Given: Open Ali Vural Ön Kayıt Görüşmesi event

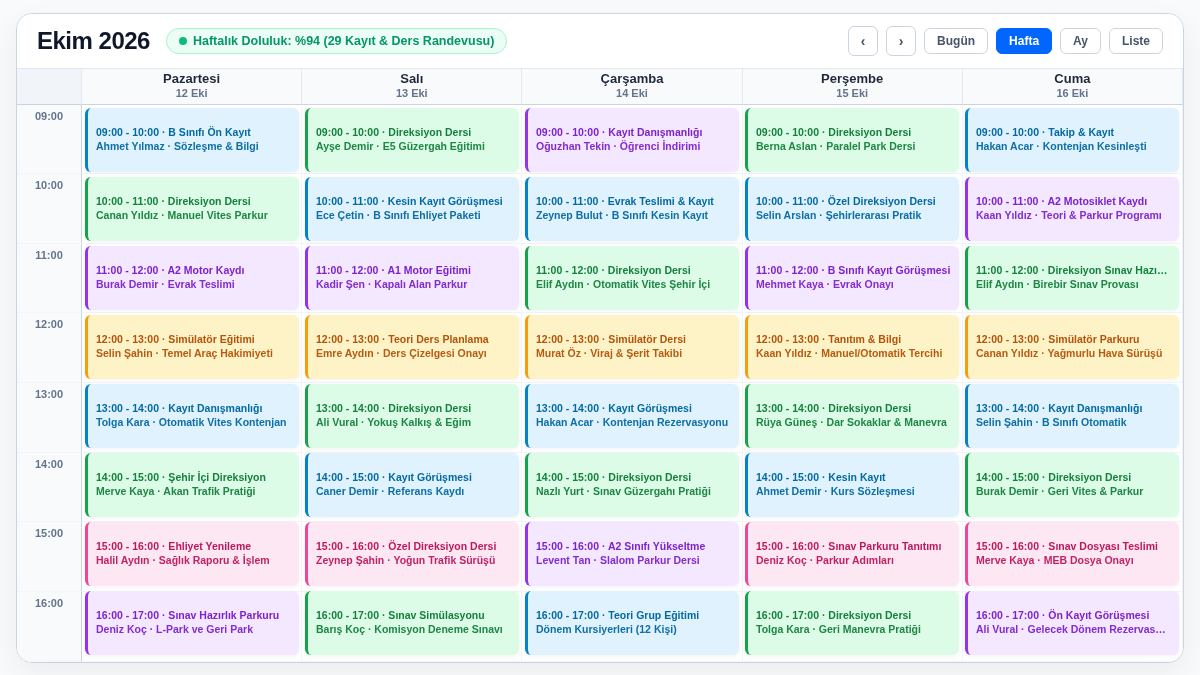Looking at the screenshot, I should [1072, 623].
